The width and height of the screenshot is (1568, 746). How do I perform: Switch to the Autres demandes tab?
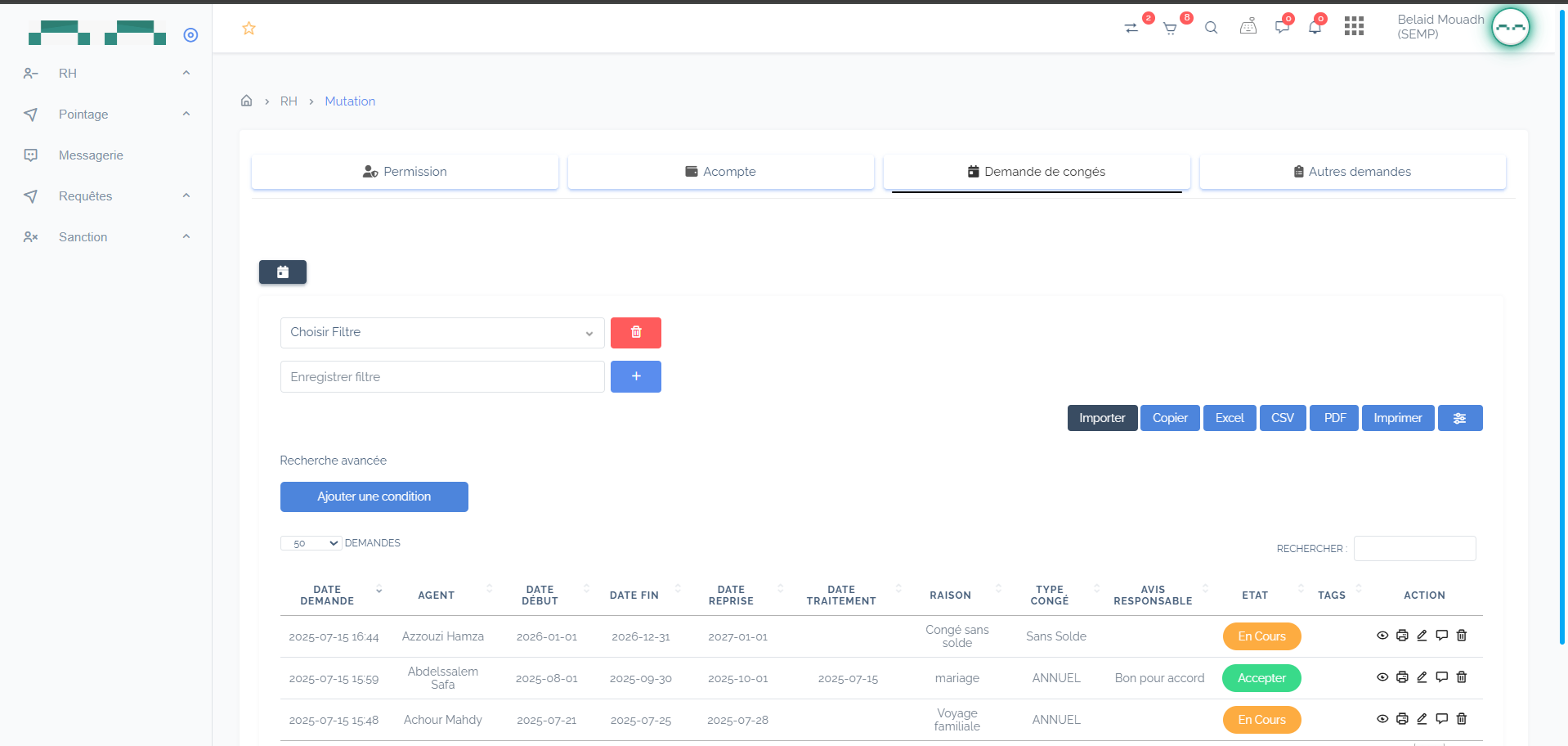point(1353,172)
